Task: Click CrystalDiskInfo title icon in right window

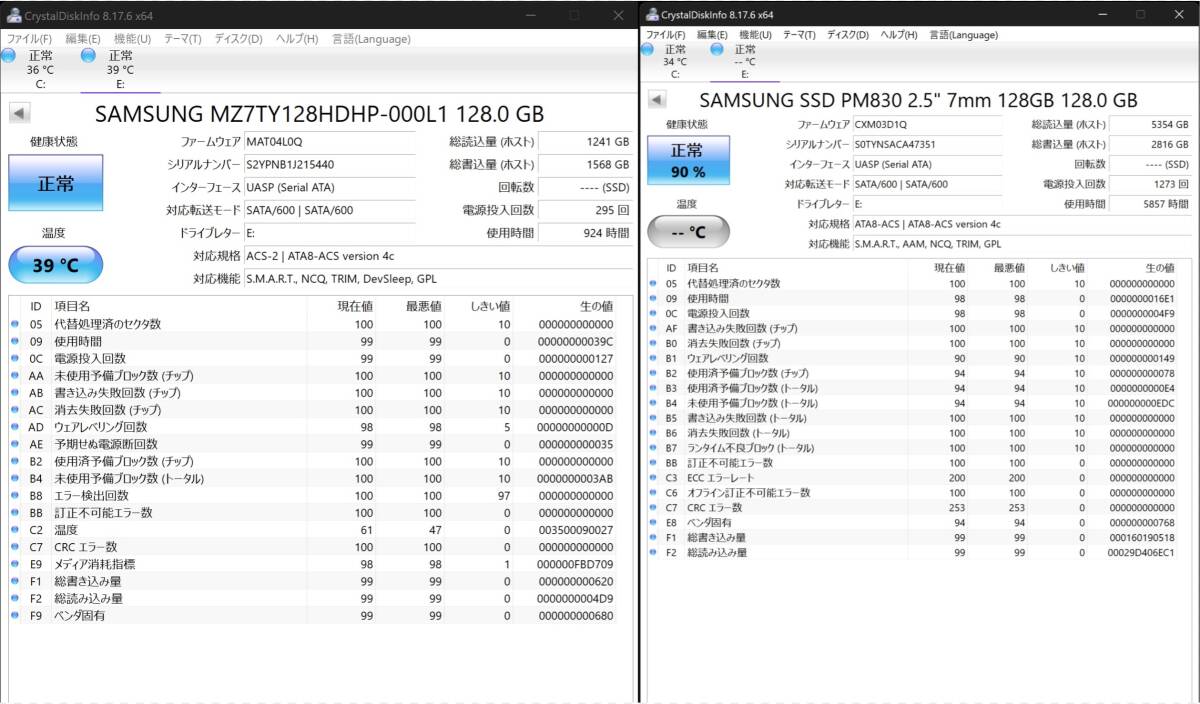Action: tap(652, 14)
